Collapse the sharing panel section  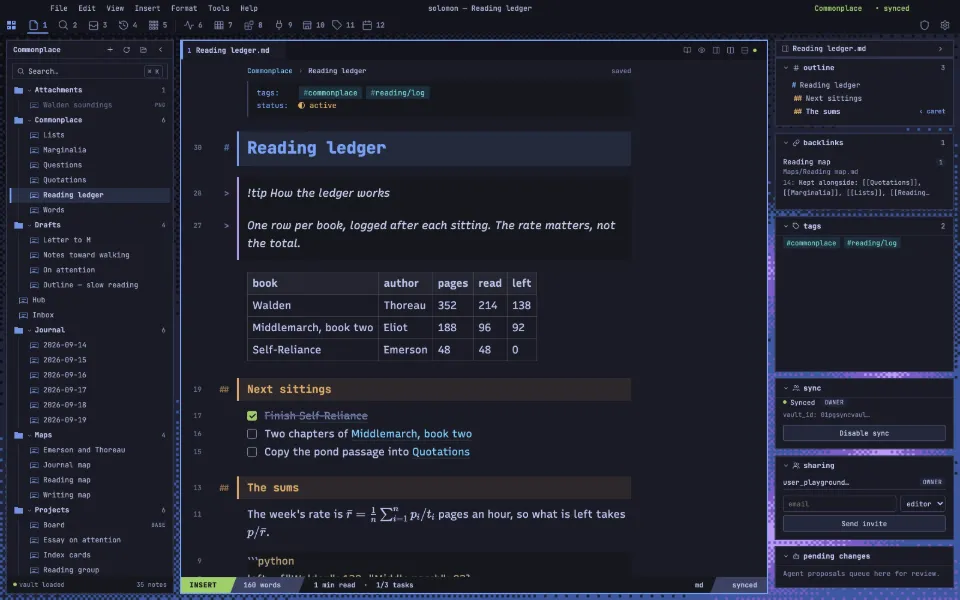786,465
